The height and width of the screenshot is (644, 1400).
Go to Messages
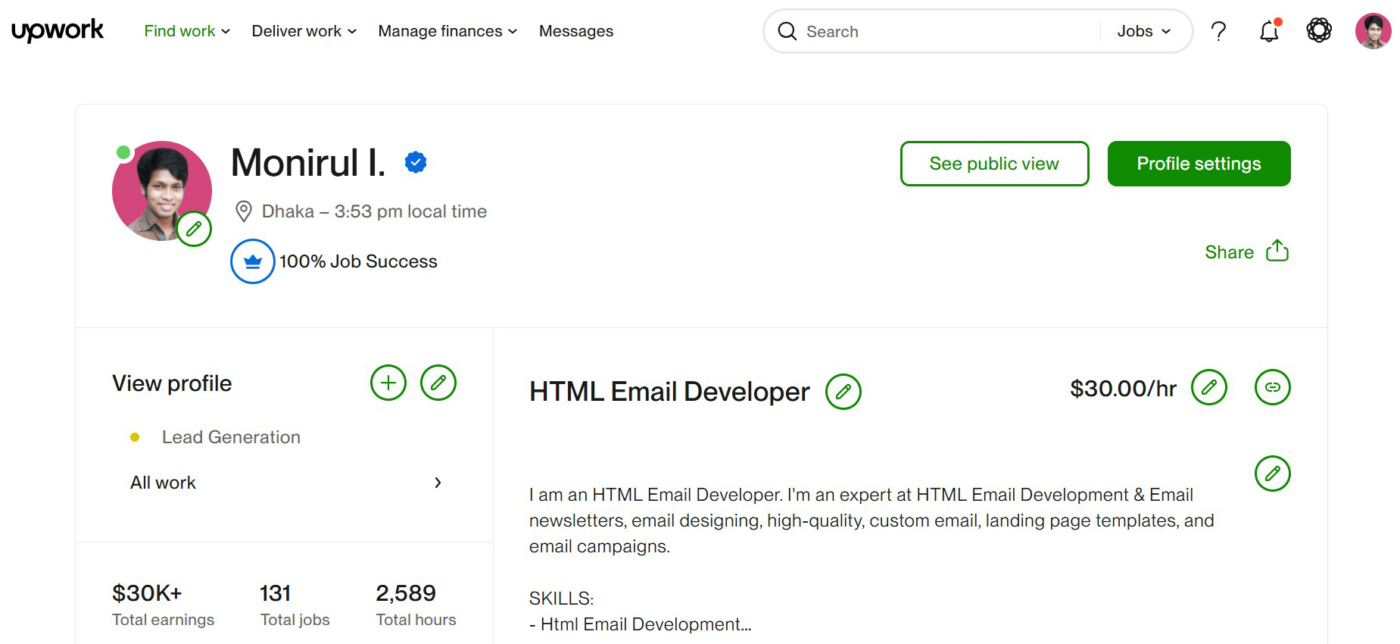coord(575,31)
